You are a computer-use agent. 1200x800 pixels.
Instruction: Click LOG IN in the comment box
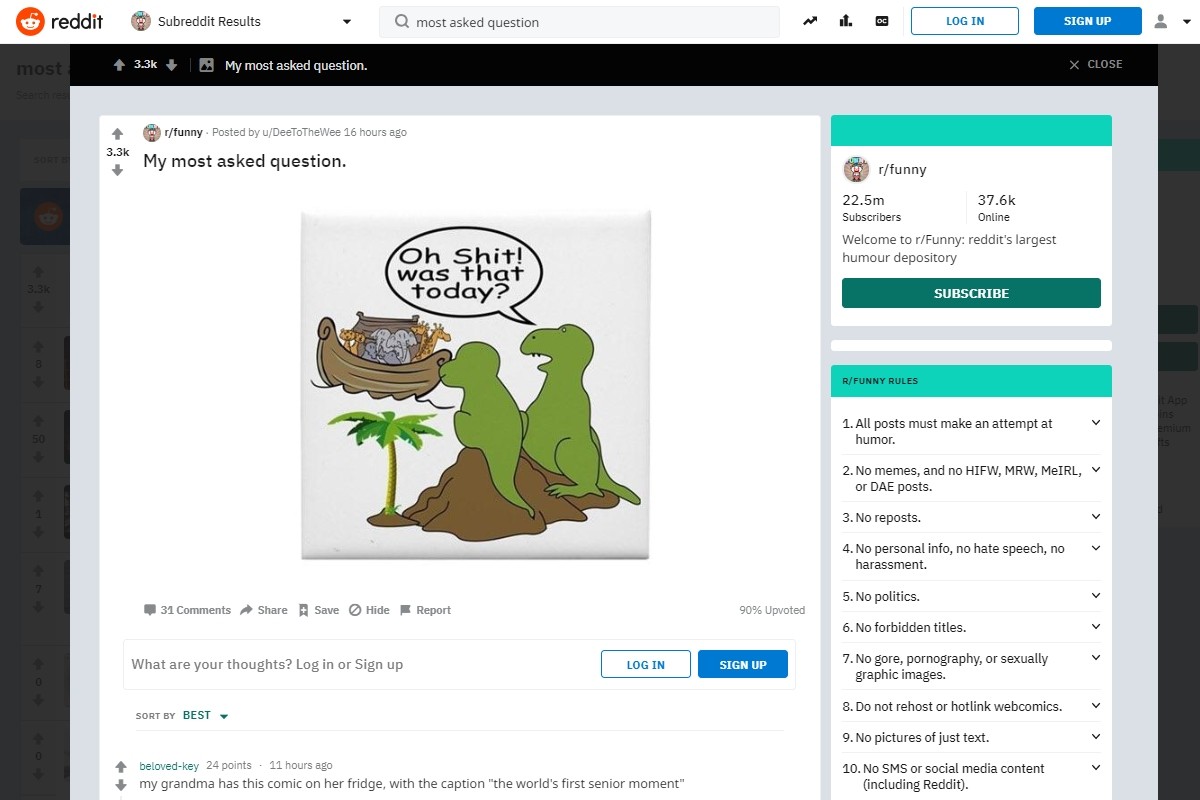coord(646,665)
